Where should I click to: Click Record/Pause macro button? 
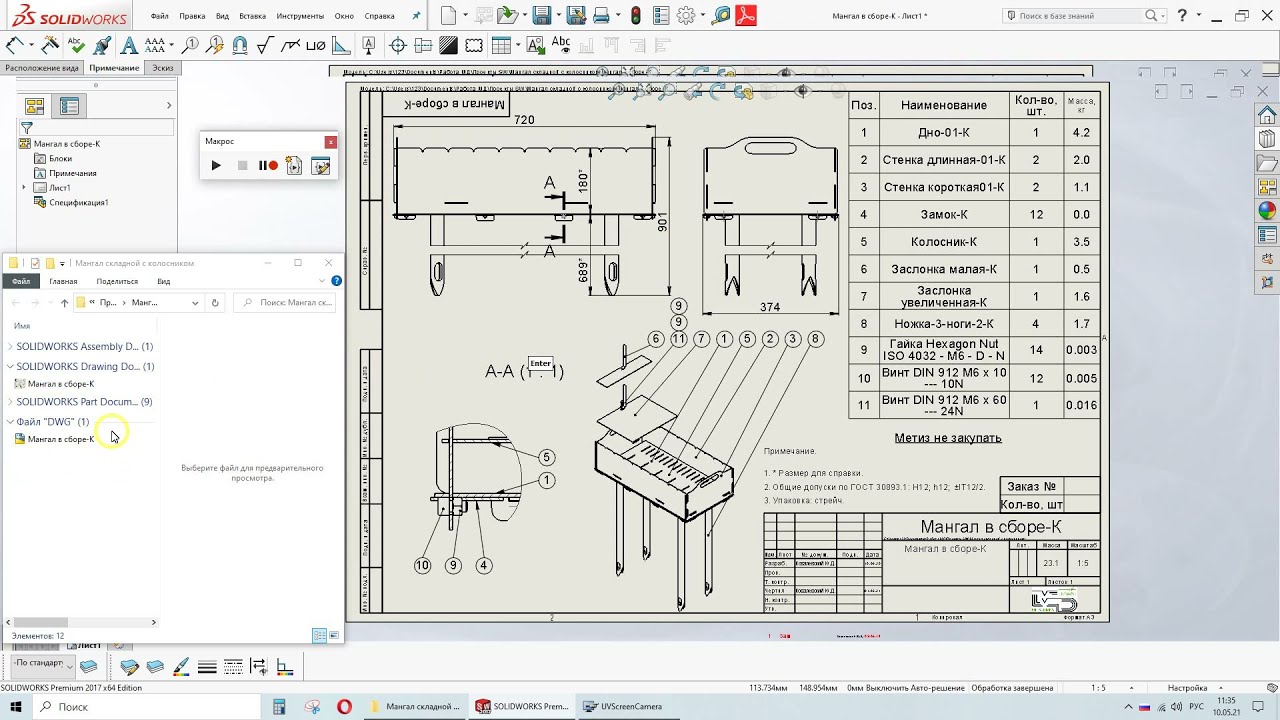268,165
